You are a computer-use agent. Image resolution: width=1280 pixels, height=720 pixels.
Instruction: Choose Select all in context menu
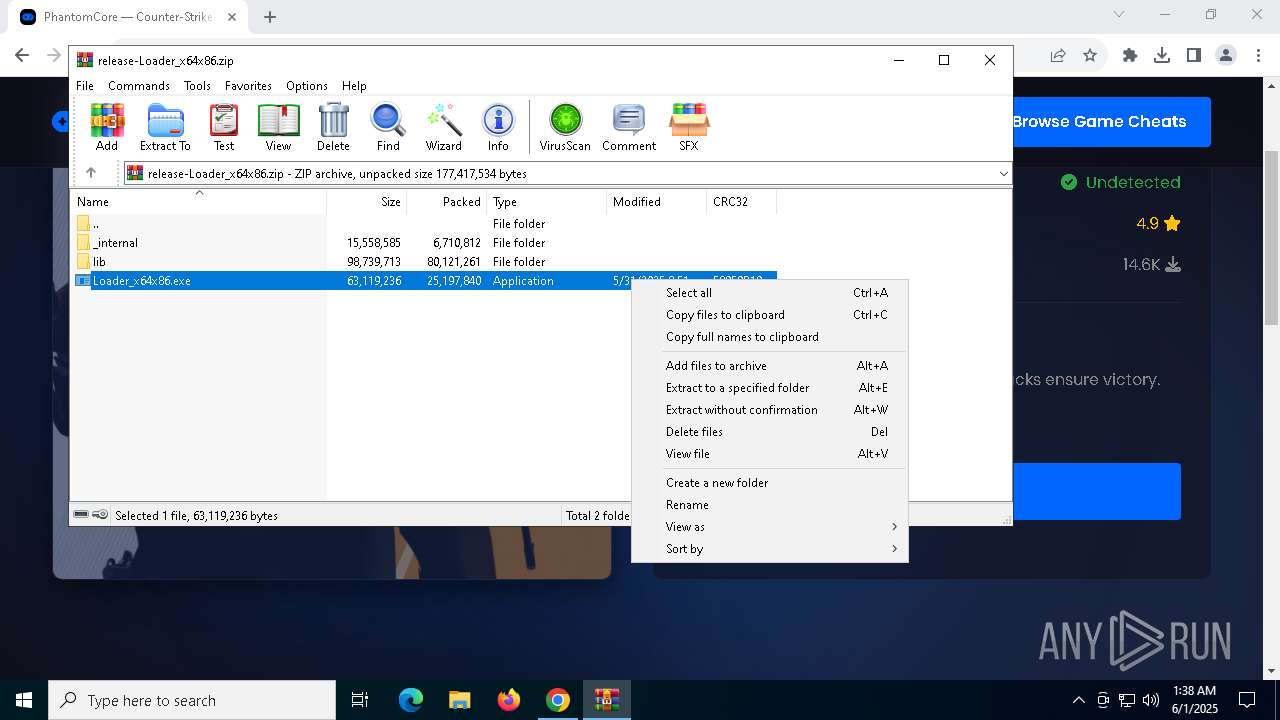770,293
